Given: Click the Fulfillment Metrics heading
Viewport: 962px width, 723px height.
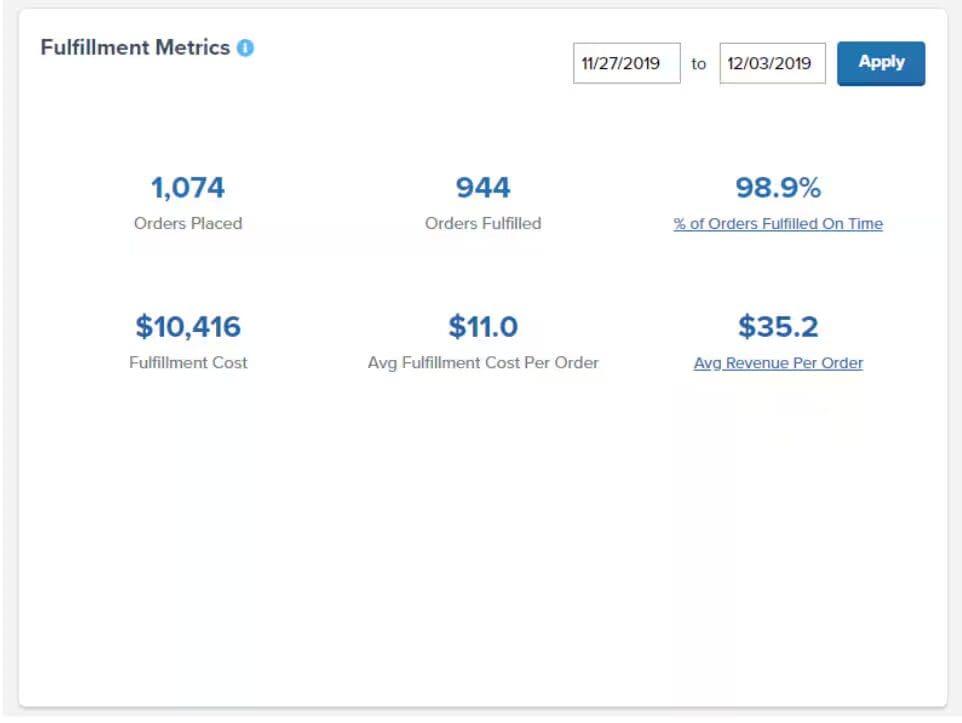Looking at the screenshot, I should click(x=135, y=47).
